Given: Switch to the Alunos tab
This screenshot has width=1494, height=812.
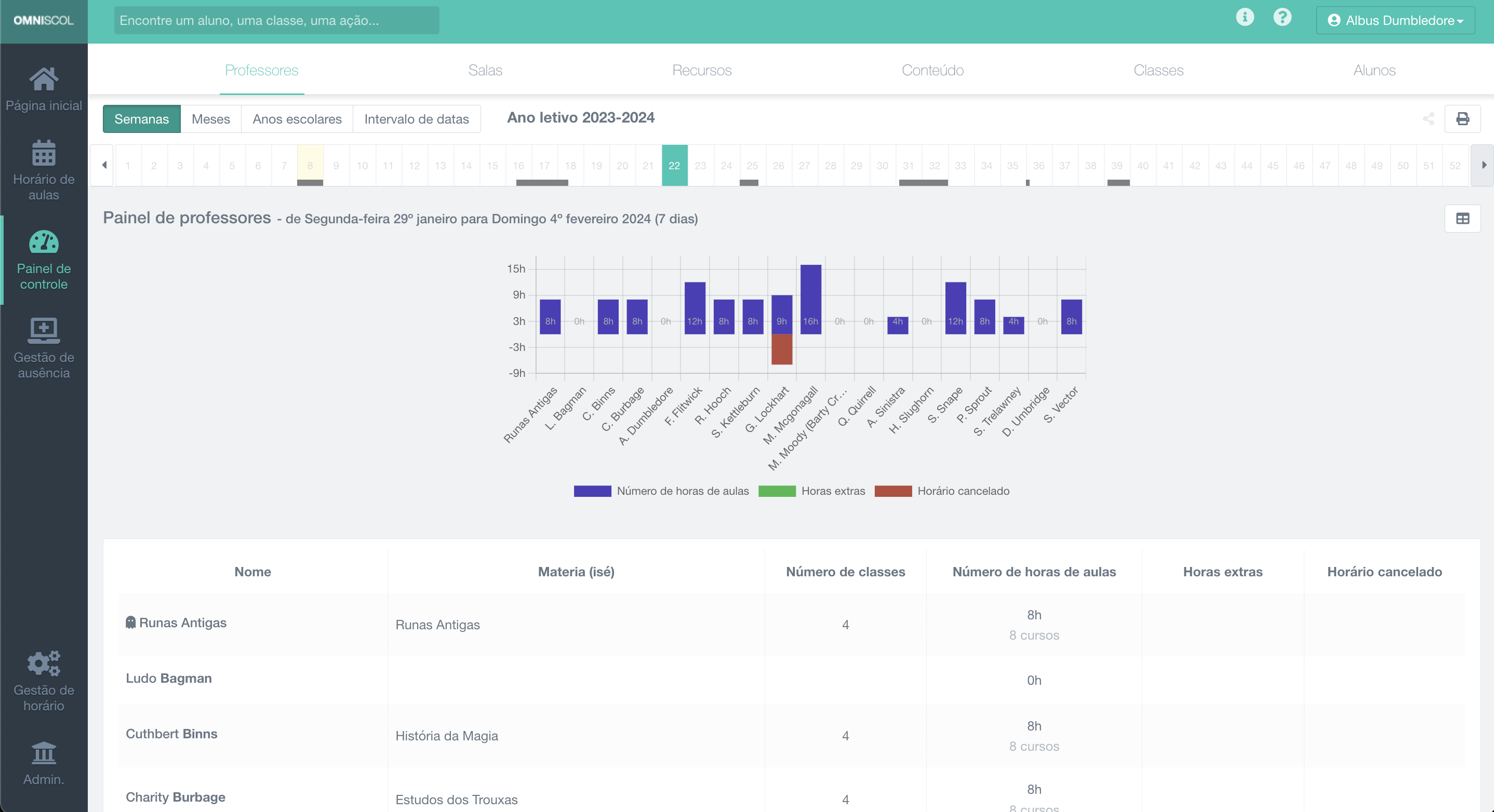Looking at the screenshot, I should (1374, 70).
